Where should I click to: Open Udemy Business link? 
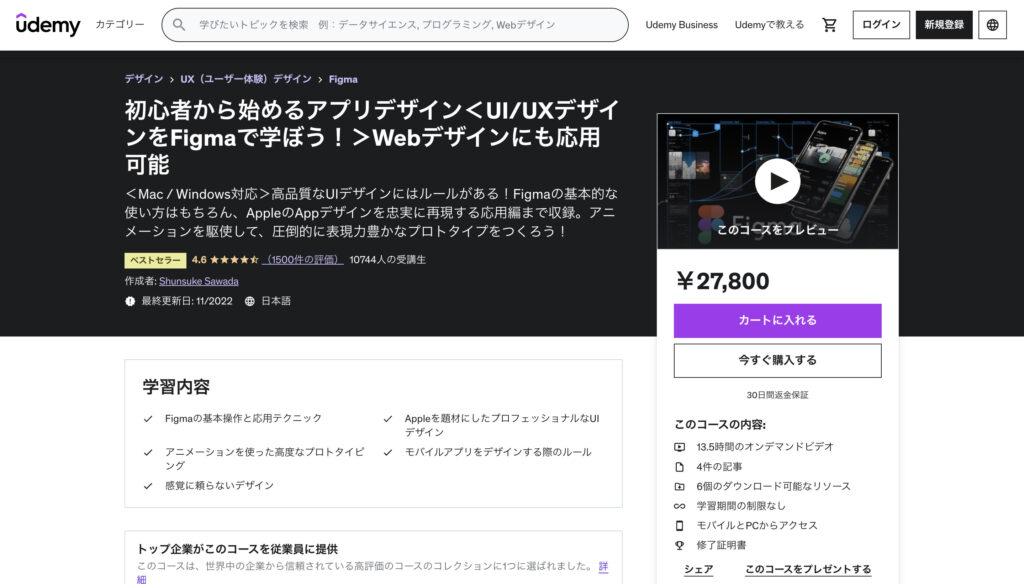pyautogui.click(x=681, y=25)
